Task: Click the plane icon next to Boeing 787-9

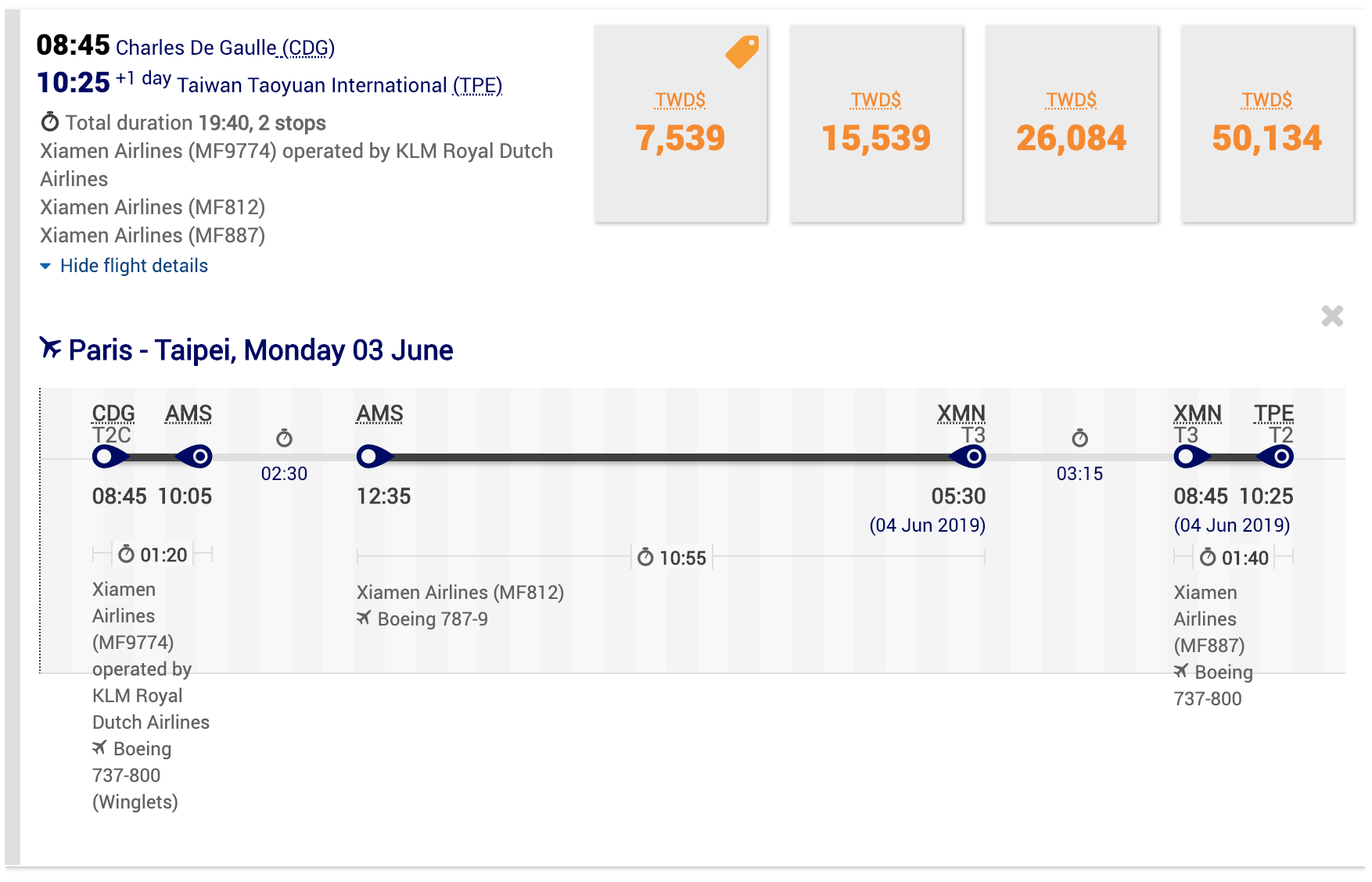Action: point(364,618)
